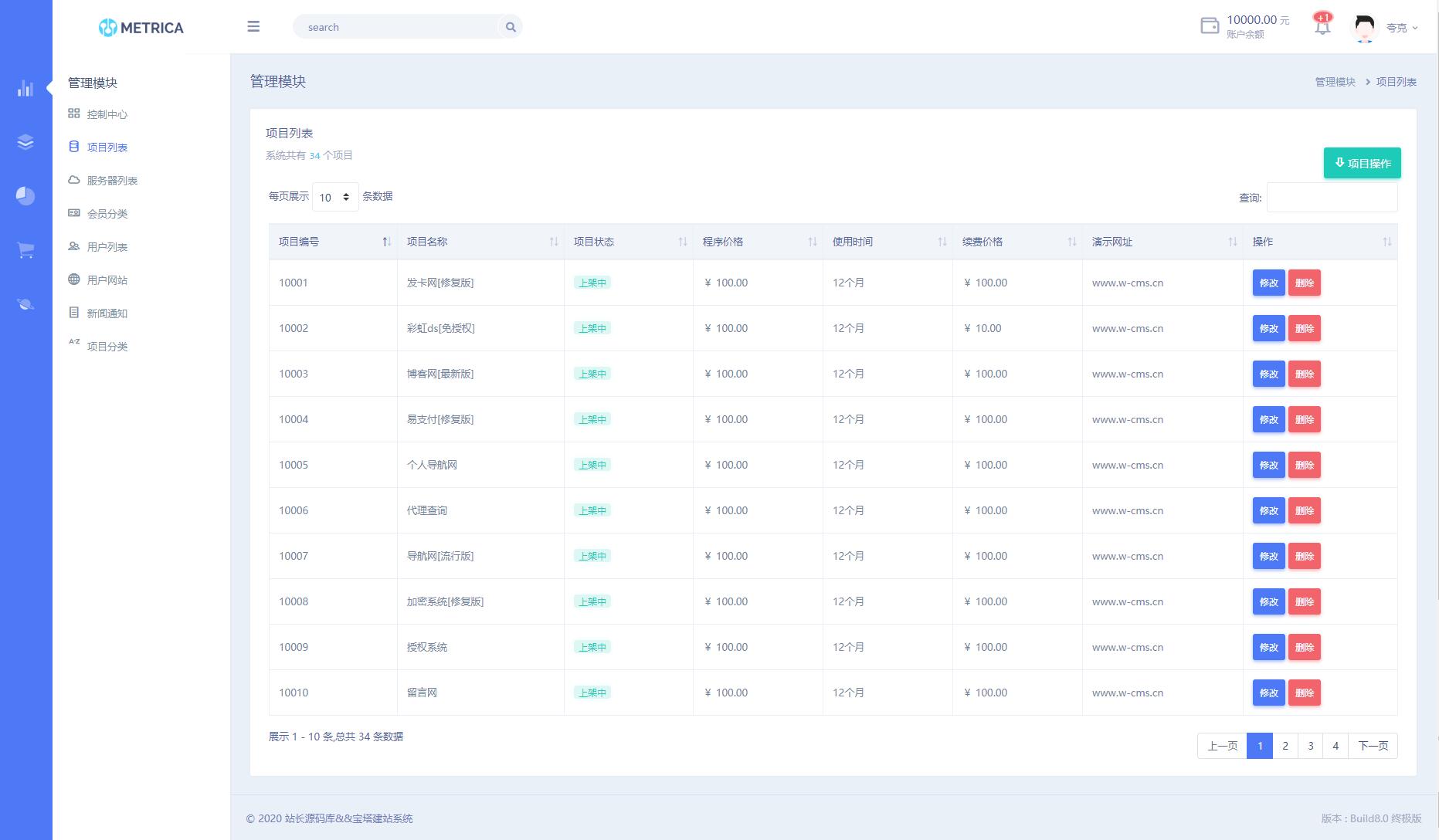This screenshot has width=1439, height=840.
Task: Click the A-Z icon beside 项目分类
Action: point(74,341)
